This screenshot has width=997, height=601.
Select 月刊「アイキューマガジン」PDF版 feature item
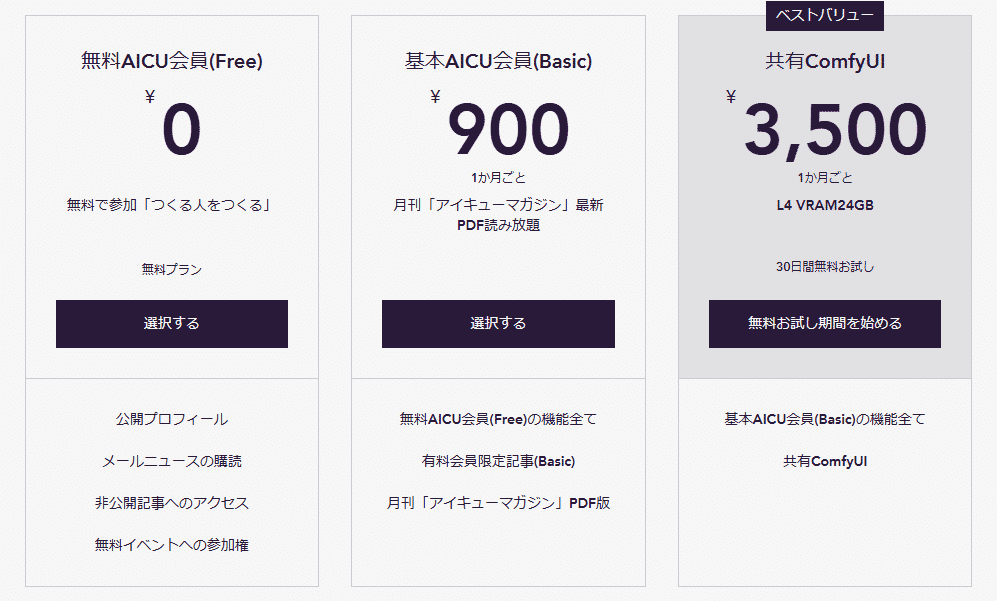point(497,503)
